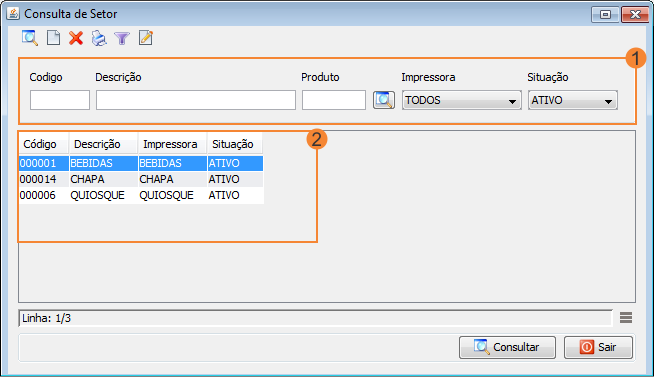Click the printer toolbar icon
The height and width of the screenshot is (377, 654).
99,38
